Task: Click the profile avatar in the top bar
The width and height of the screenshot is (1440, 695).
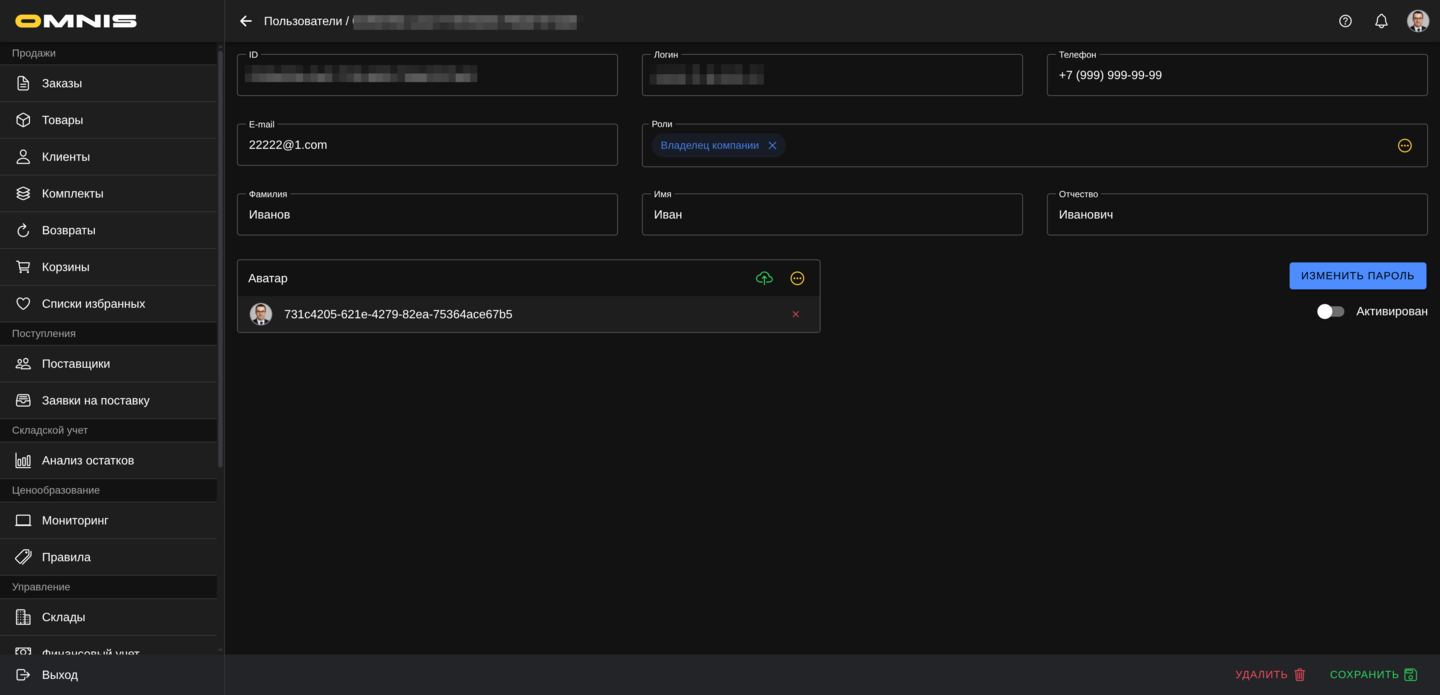Action: click(x=1417, y=21)
